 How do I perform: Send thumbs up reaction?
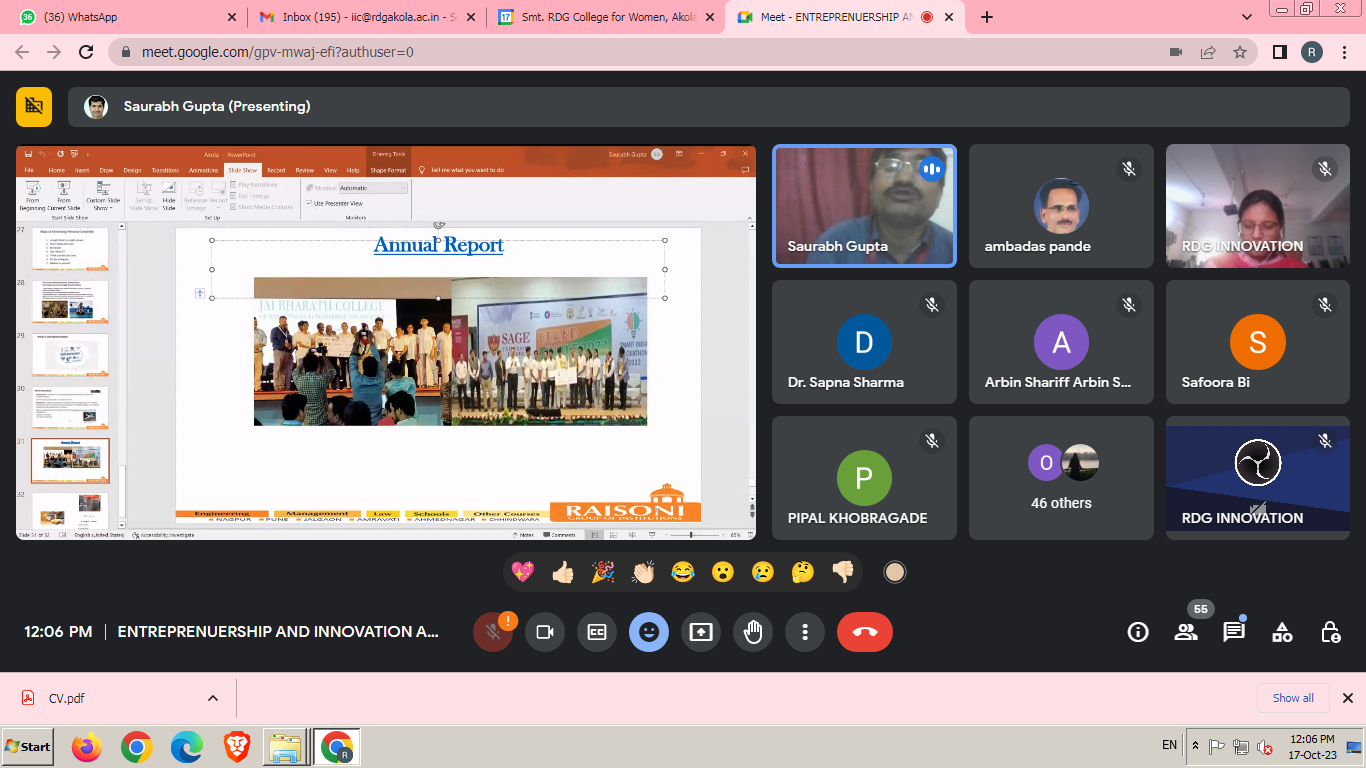563,572
